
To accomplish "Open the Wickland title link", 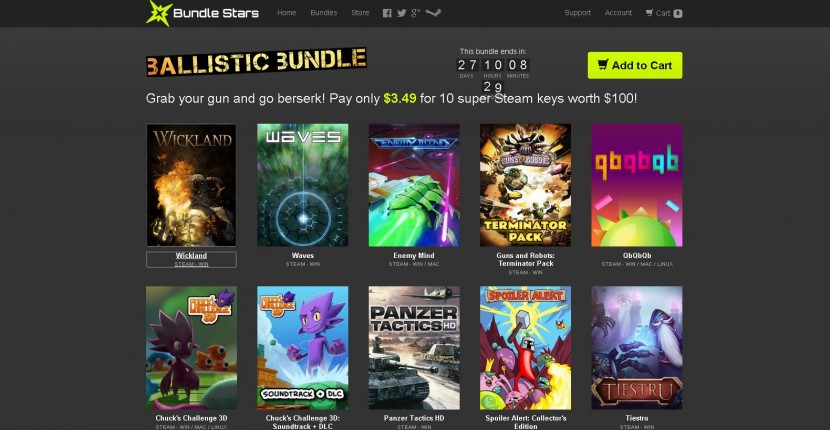I will pyautogui.click(x=191, y=256).
